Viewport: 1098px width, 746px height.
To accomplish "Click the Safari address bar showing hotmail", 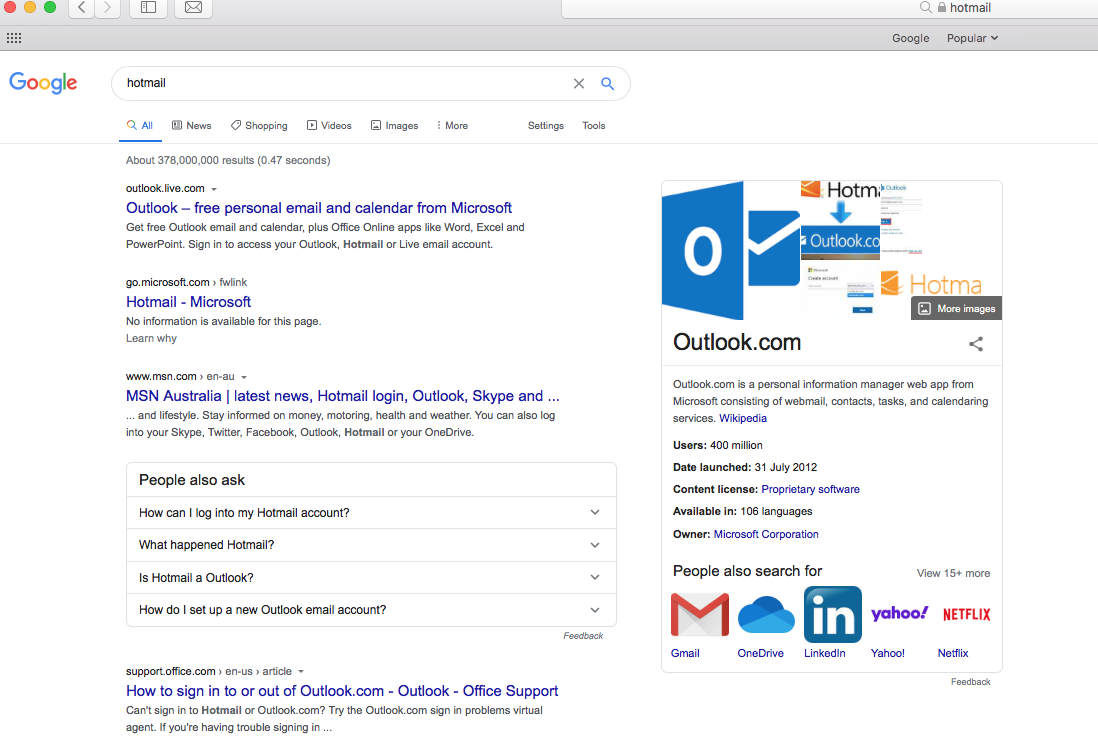I will point(830,8).
